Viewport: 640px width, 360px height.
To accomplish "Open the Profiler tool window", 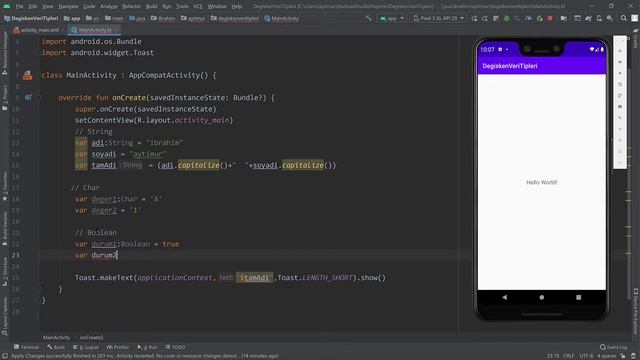I will click(118, 347).
